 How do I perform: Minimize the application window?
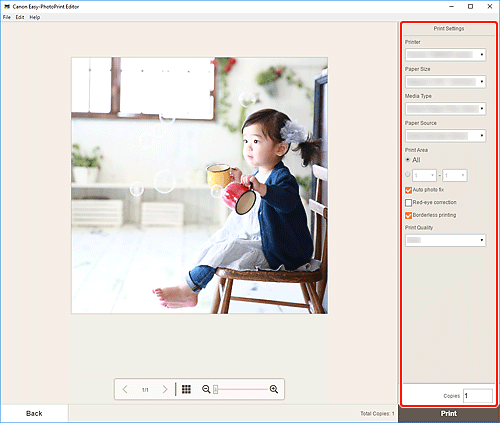tap(451, 6)
